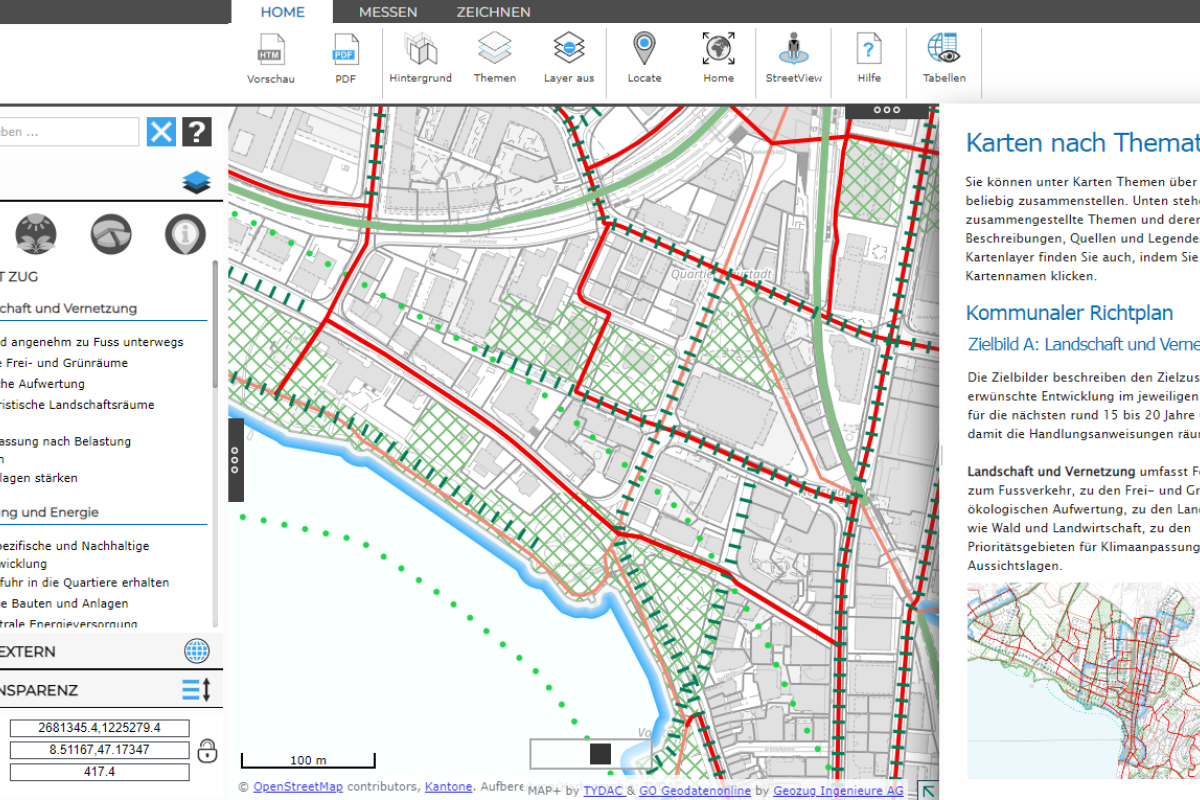The width and height of the screenshot is (1200, 800).
Task: Open the Themen layers tool
Action: point(494,50)
